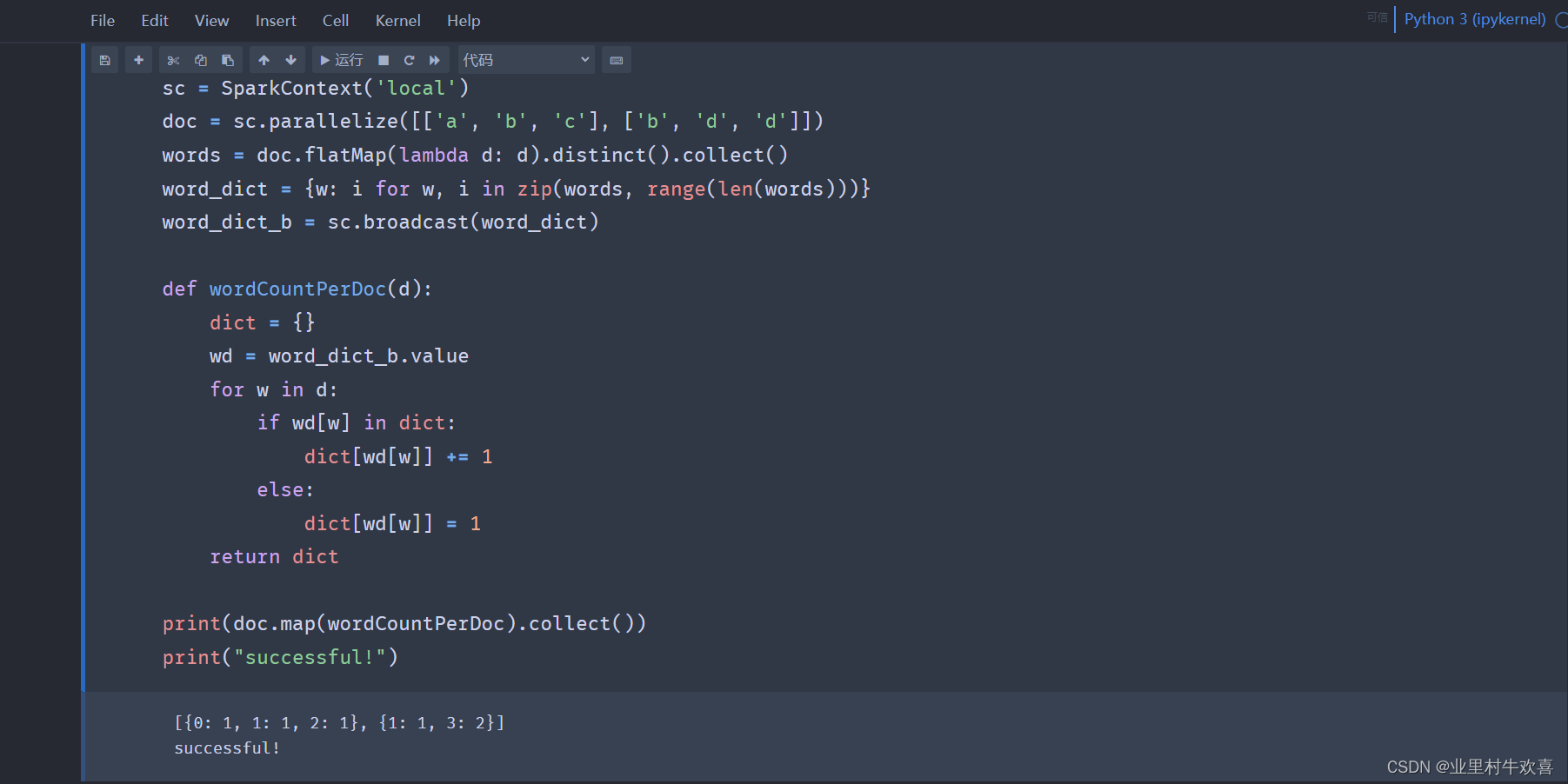The image size is (1568, 784).
Task: Restart kernel and run all cells icon
Action: (x=435, y=60)
